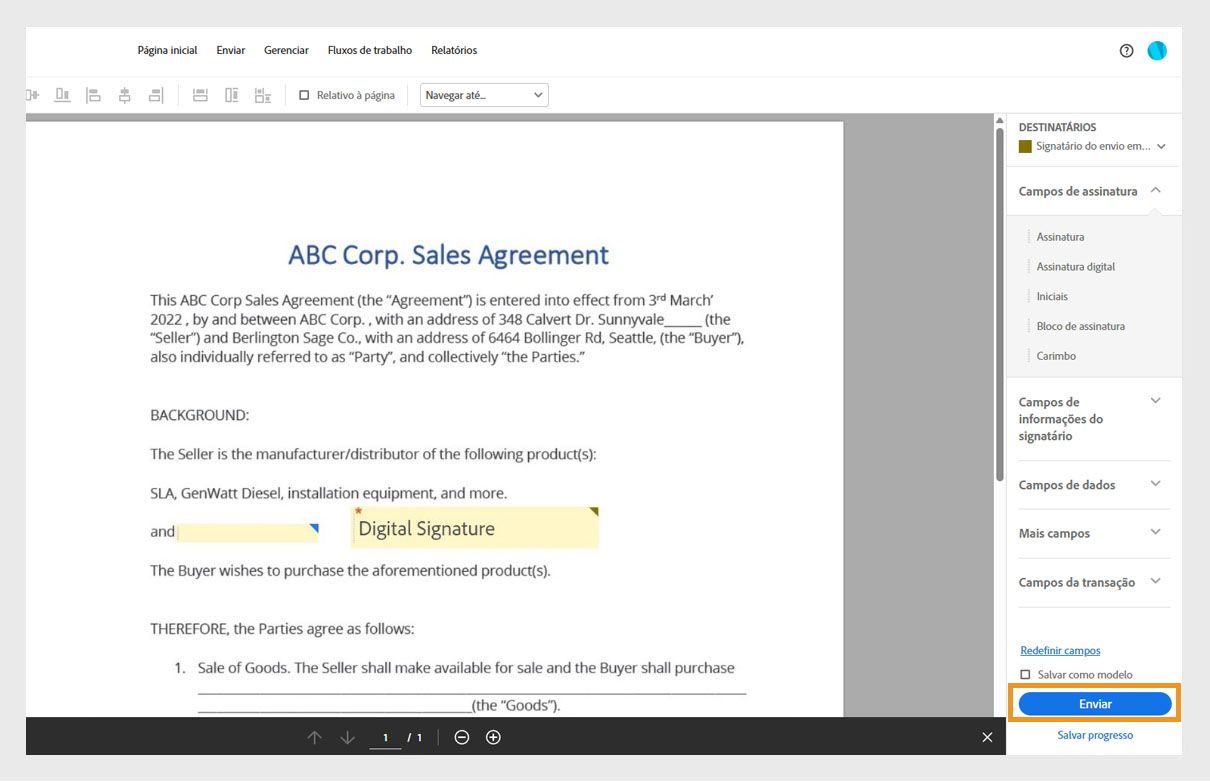The image size is (1210, 781).
Task: Check Salvar como modelo
Action: pos(1024,674)
